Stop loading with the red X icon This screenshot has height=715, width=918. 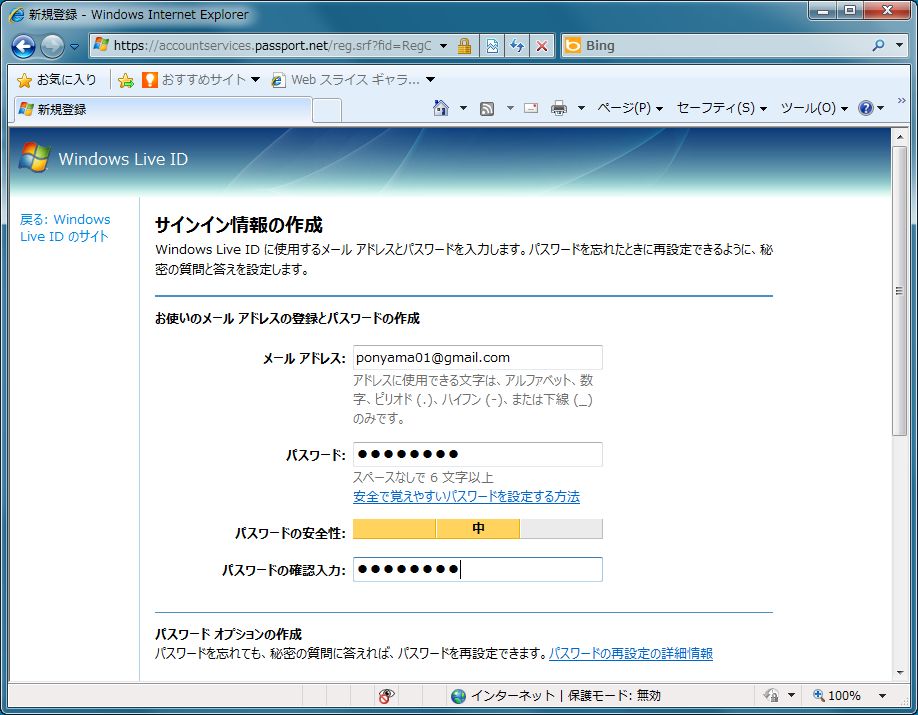(x=542, y=46)
